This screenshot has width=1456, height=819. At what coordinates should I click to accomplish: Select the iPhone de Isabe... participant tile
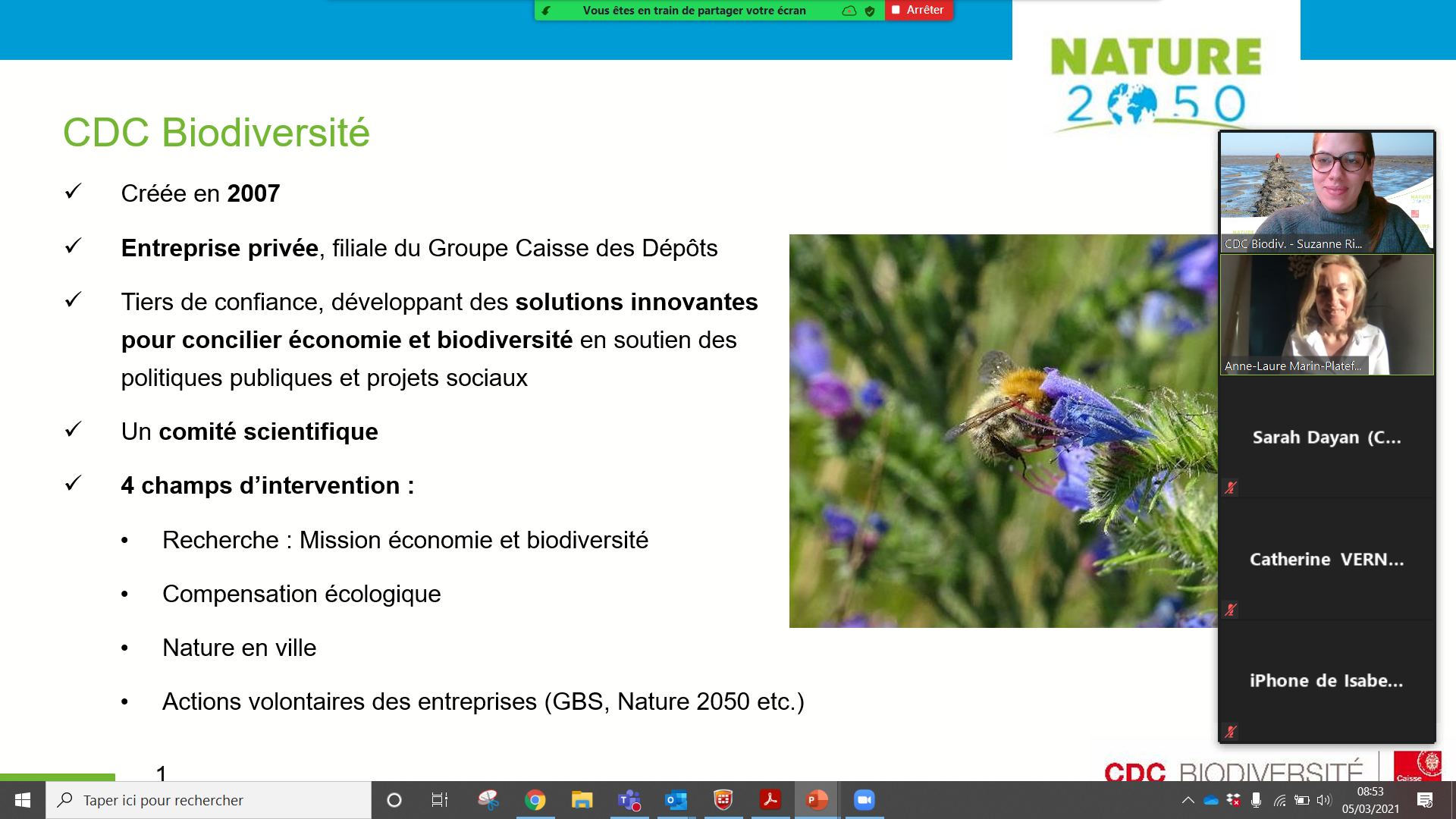[1327, 681]
